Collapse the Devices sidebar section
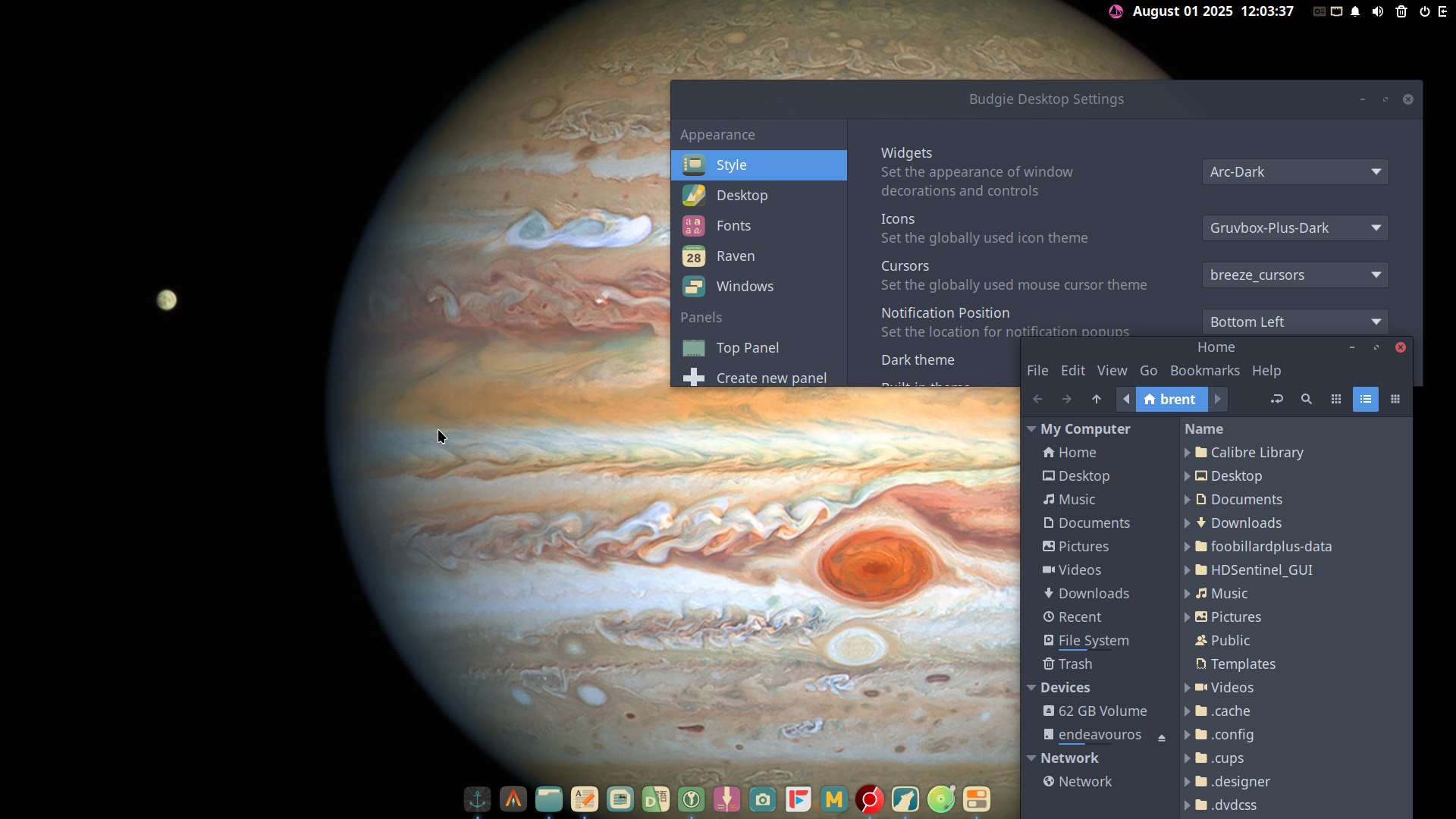This screenshot has height=819, width=1456. (1031, 688)
